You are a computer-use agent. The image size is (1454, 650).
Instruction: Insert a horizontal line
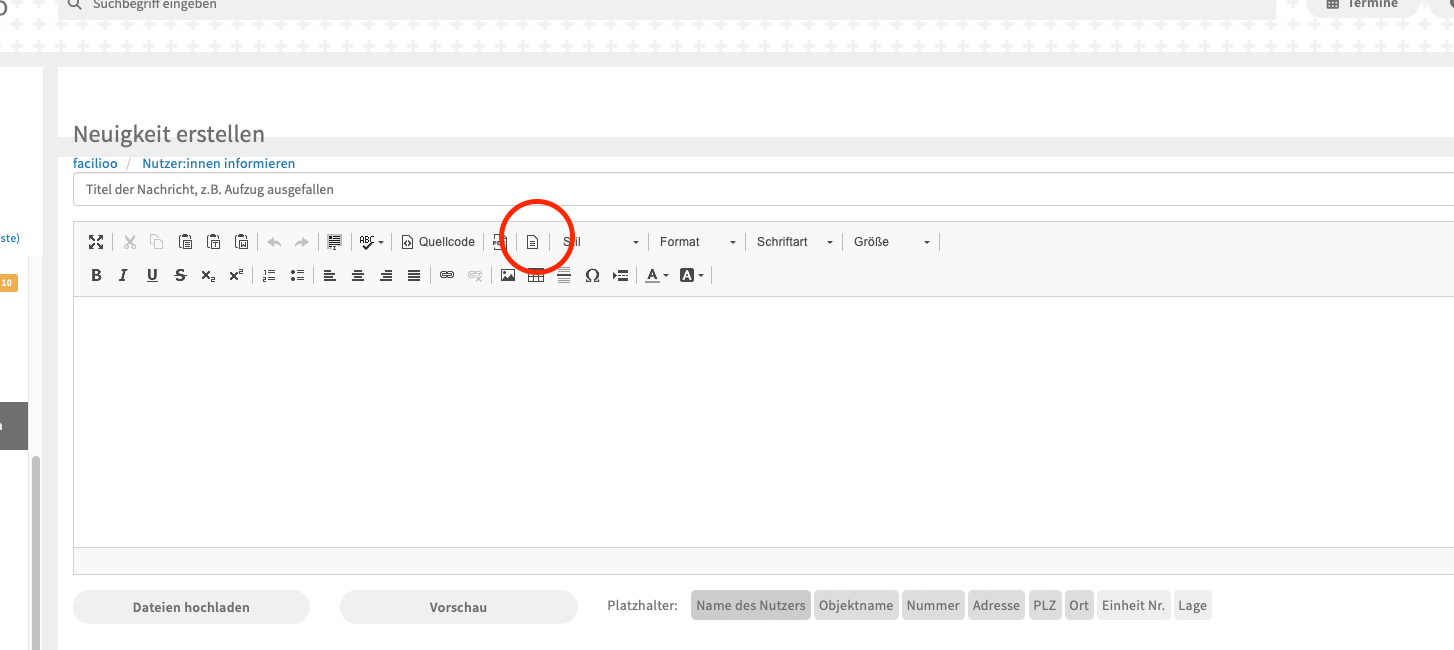(564, 276)
